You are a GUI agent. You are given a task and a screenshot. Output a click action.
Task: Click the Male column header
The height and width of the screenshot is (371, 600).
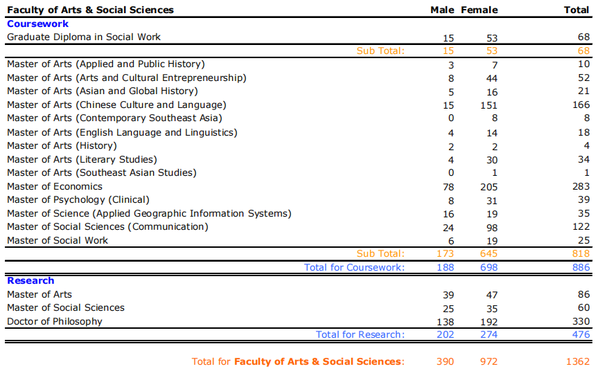coord(442,10)
